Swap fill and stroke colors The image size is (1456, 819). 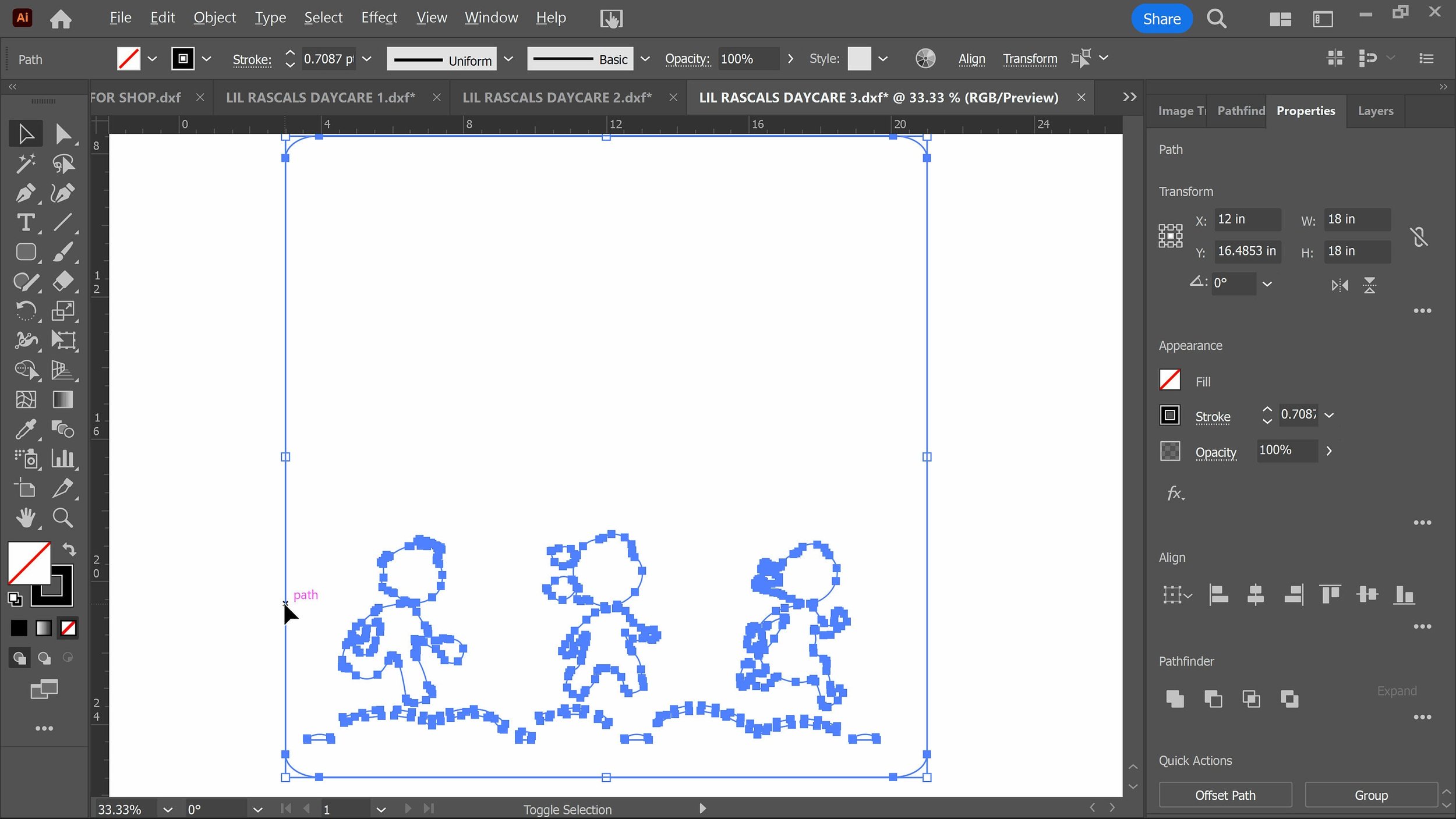69,549
